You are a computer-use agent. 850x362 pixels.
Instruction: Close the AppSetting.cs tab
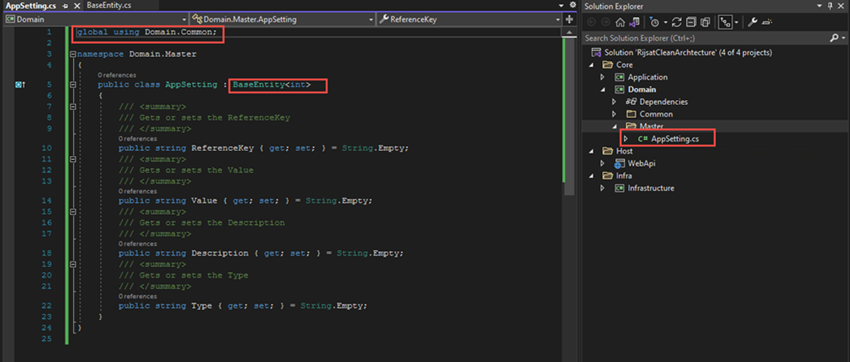(x=77, y=6)
